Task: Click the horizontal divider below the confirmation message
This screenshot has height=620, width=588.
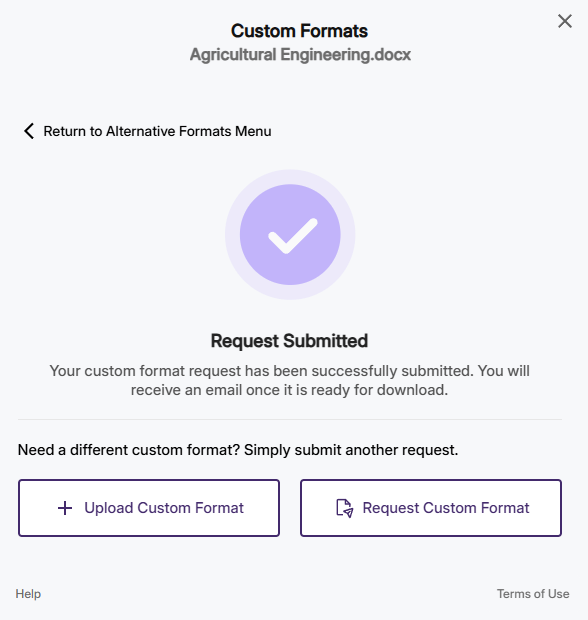Action: [x=290, y=419]
